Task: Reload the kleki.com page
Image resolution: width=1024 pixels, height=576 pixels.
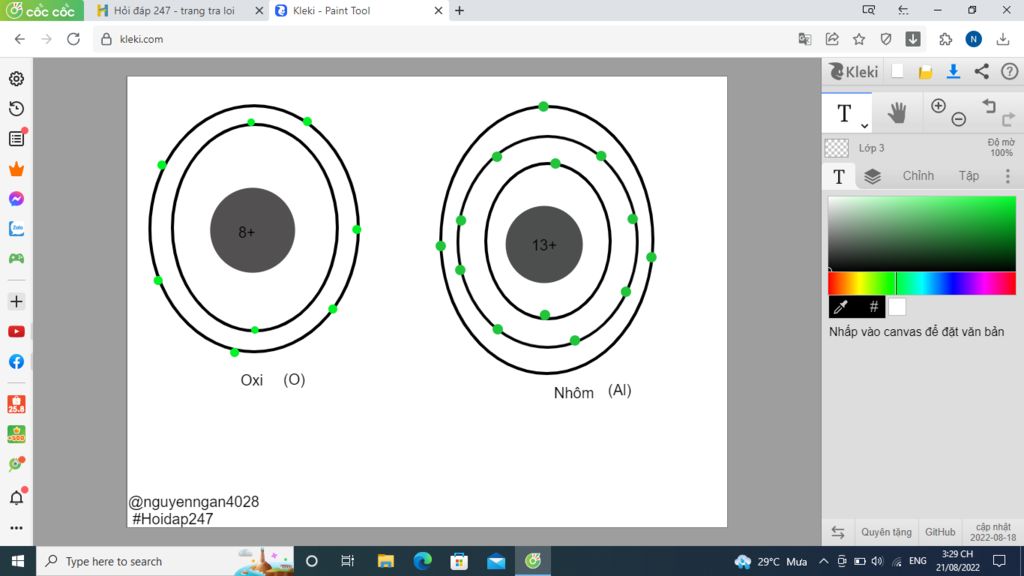Action: click(x=73, y=39)
